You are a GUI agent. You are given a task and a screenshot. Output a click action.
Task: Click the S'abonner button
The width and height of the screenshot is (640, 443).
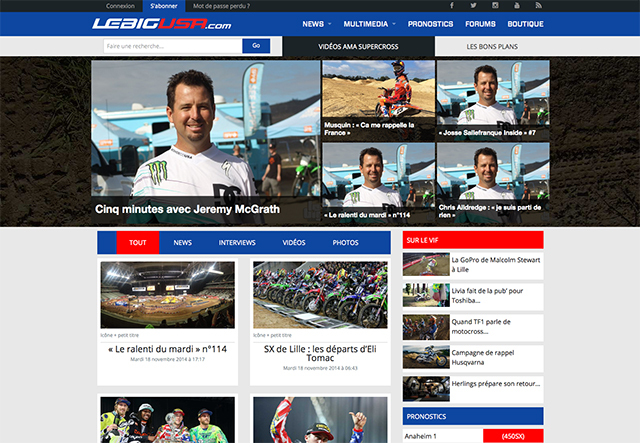coord(164,6)
